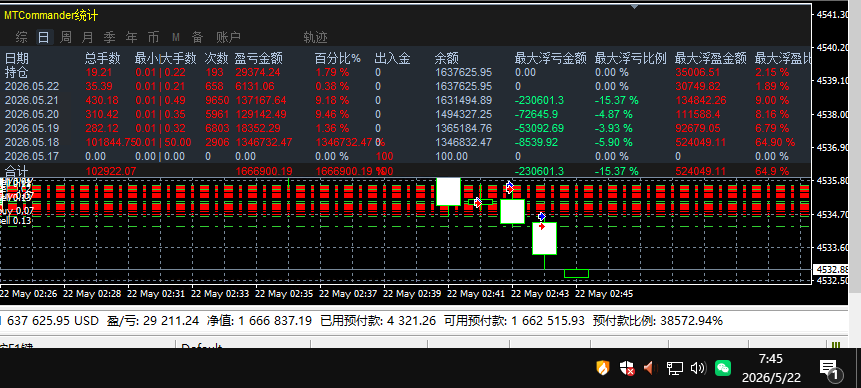
Task: Click the 余额 column header
Action: (446, 58)
